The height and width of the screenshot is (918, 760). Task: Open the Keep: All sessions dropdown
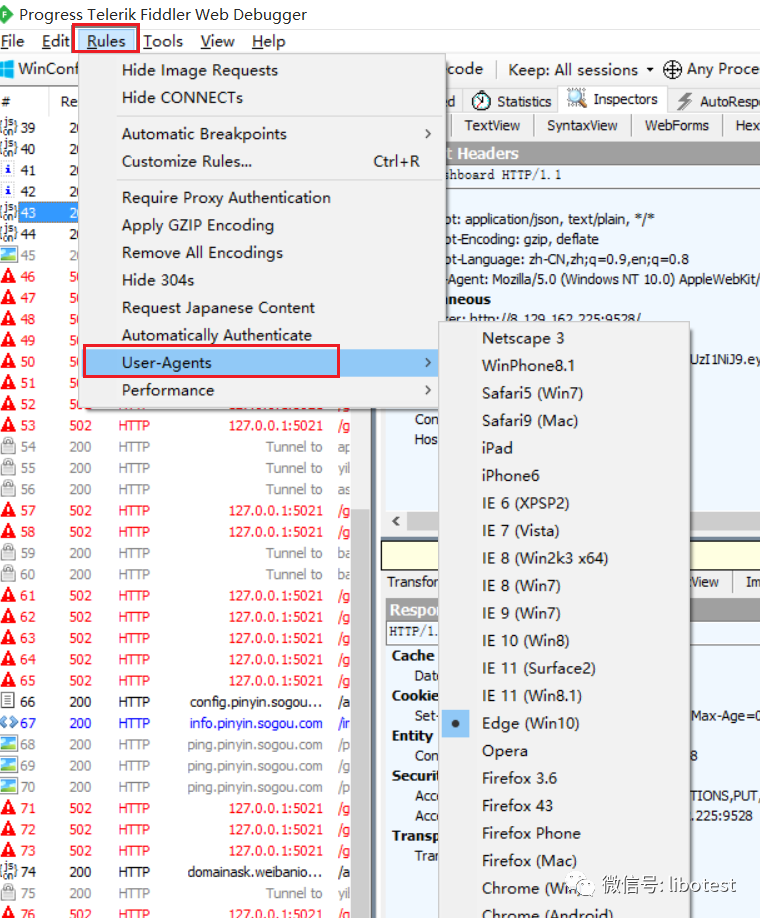pos(581,70)
